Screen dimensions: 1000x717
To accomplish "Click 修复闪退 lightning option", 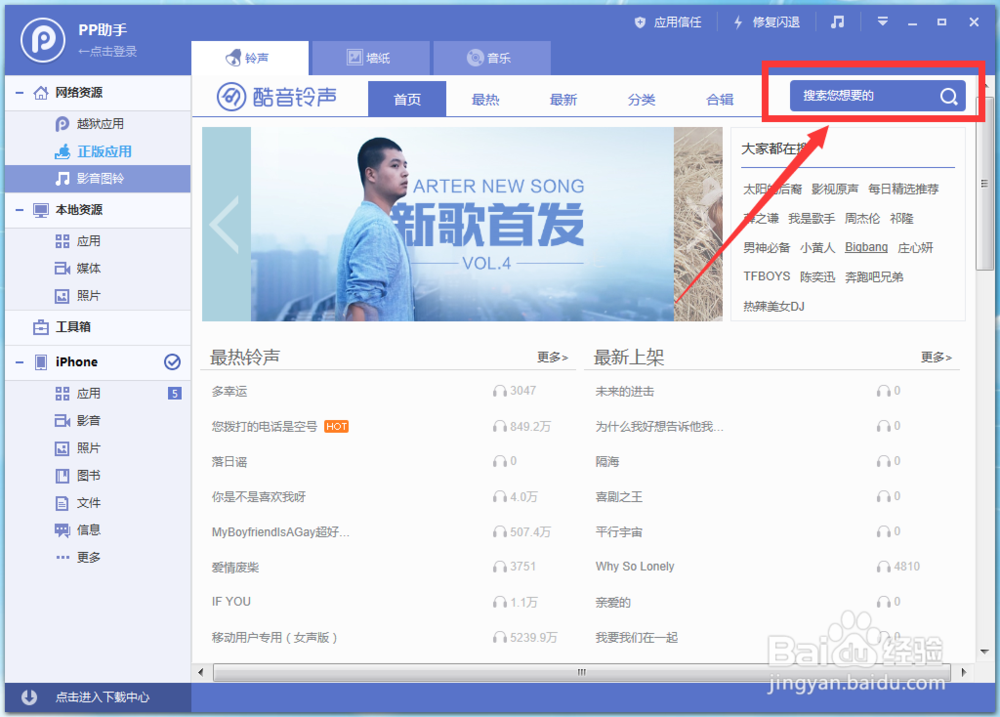I will point(766,22).
